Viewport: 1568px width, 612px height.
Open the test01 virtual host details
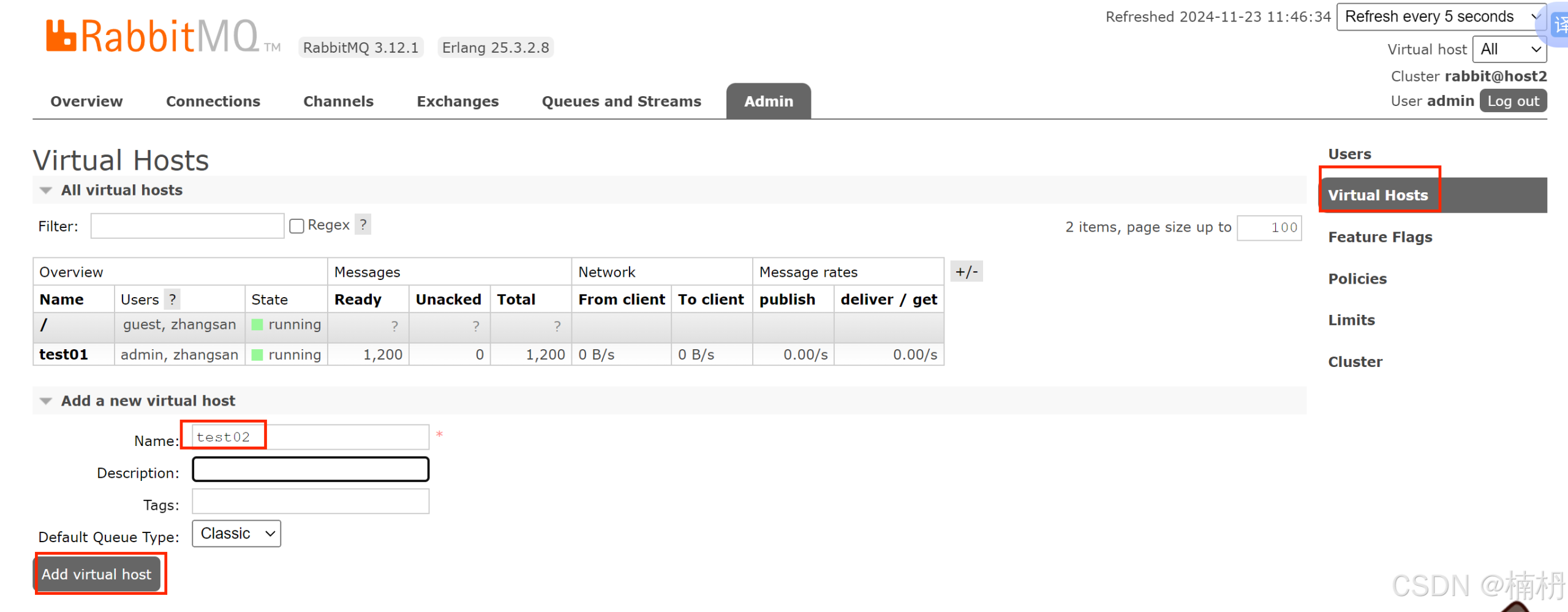pos(63,354)
